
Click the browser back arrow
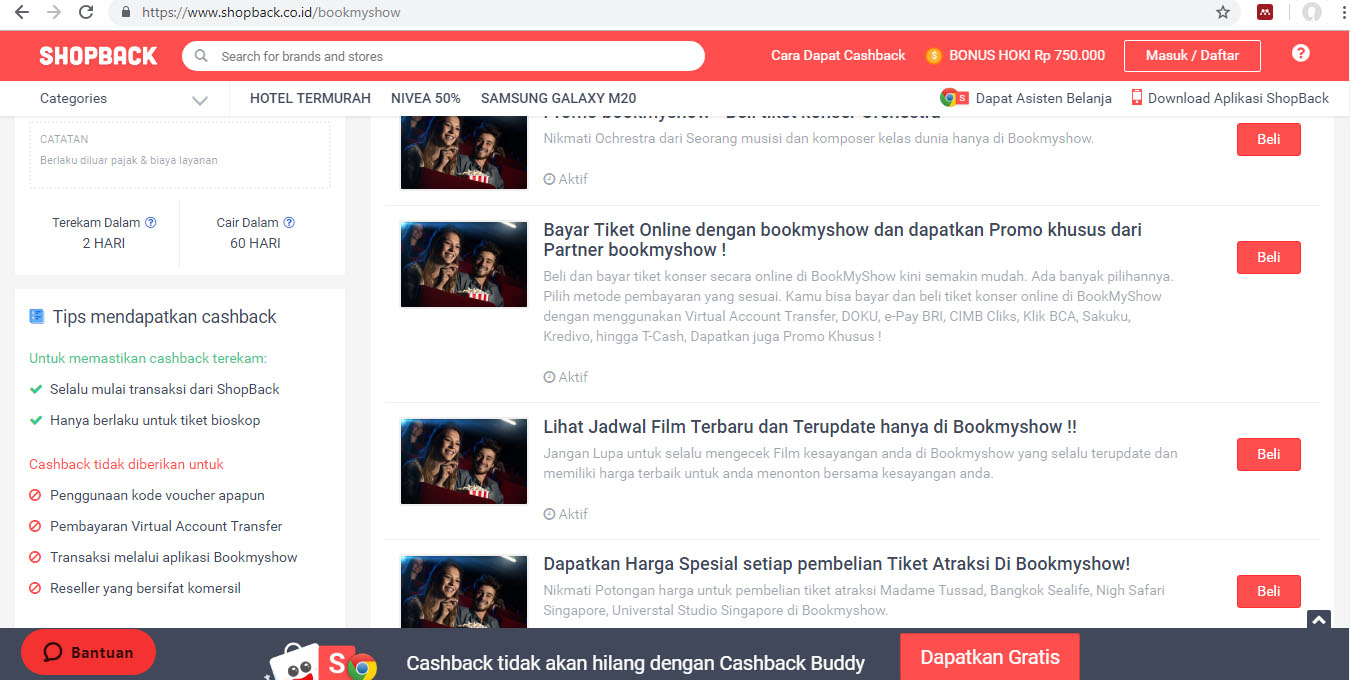(21, 12)
